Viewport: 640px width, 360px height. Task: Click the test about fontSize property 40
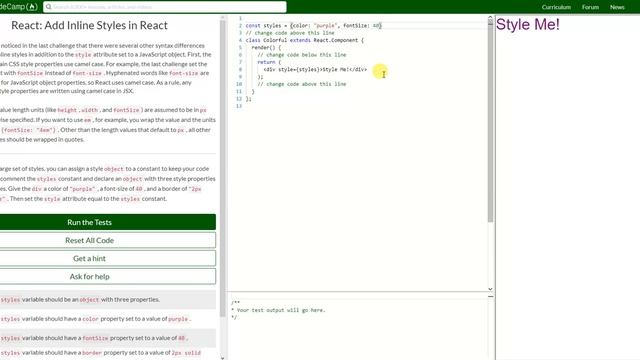108,338
